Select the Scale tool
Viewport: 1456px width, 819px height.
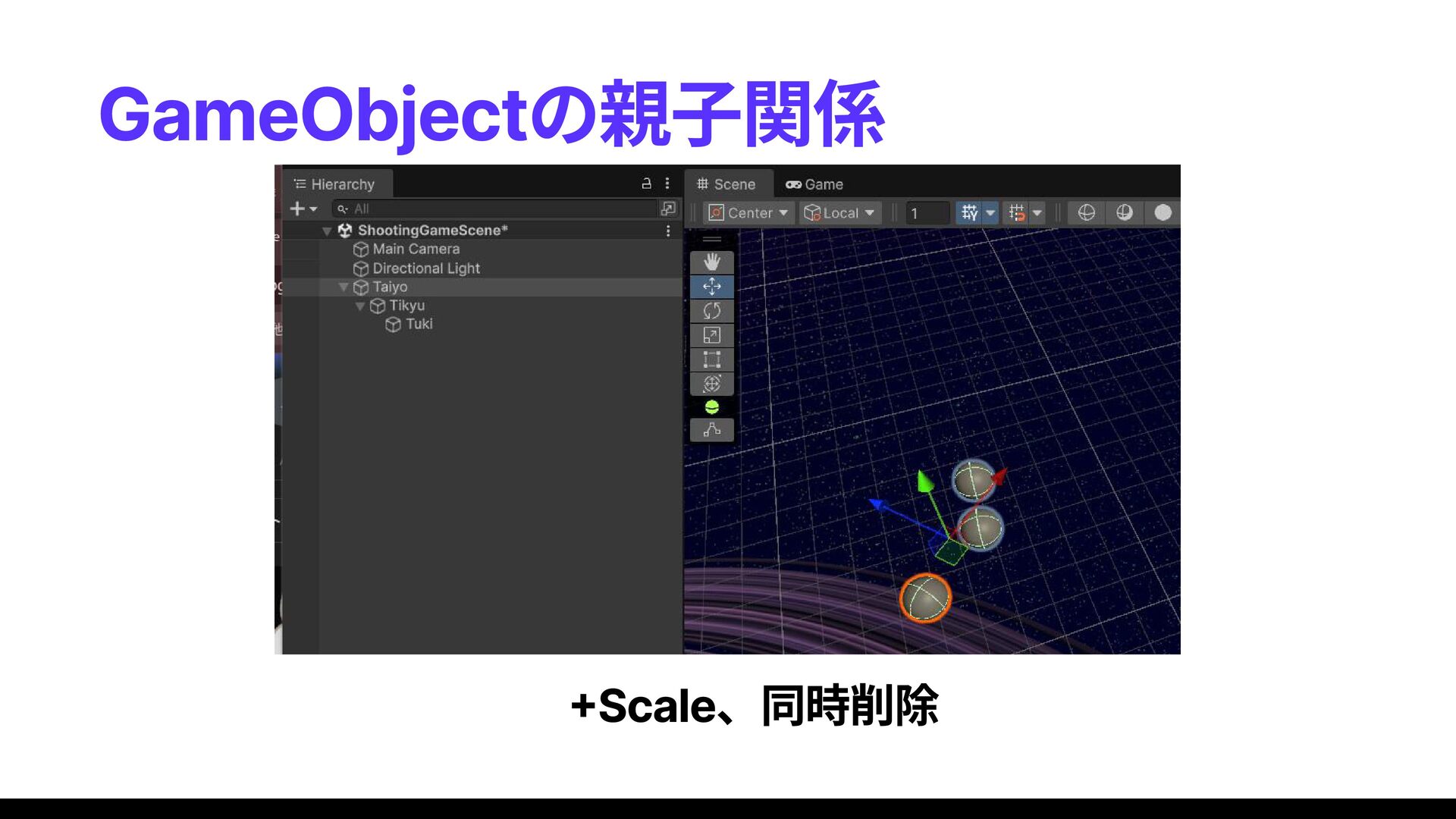(x=711, y=335)
